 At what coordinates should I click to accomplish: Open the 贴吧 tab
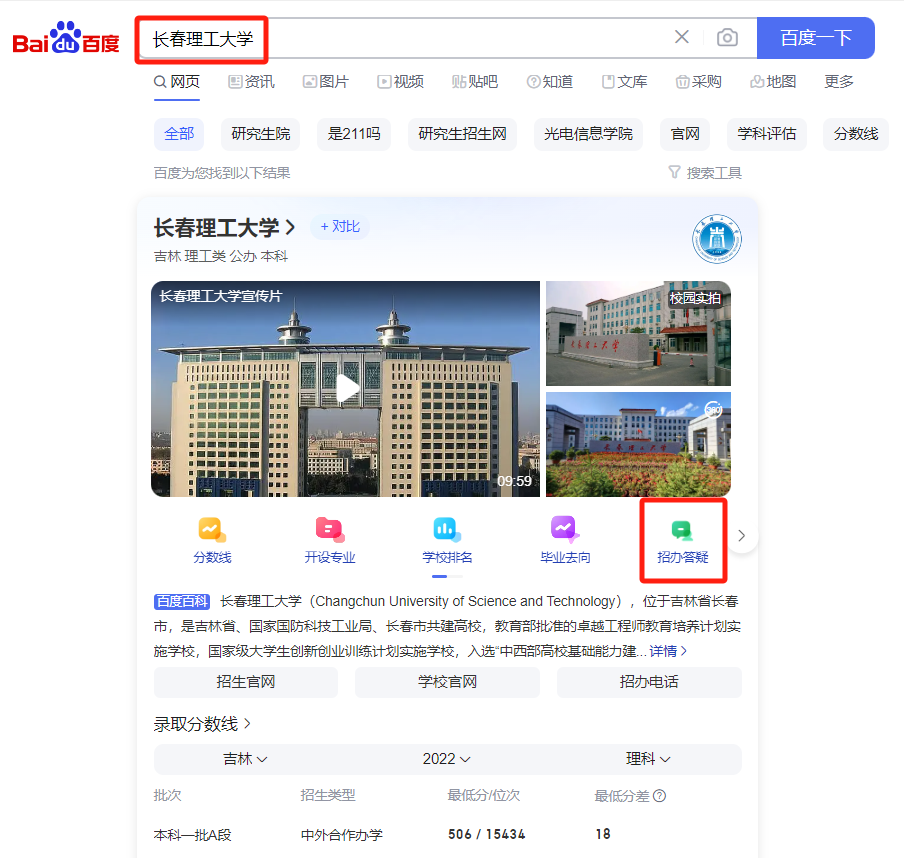[x=475, y=82]
